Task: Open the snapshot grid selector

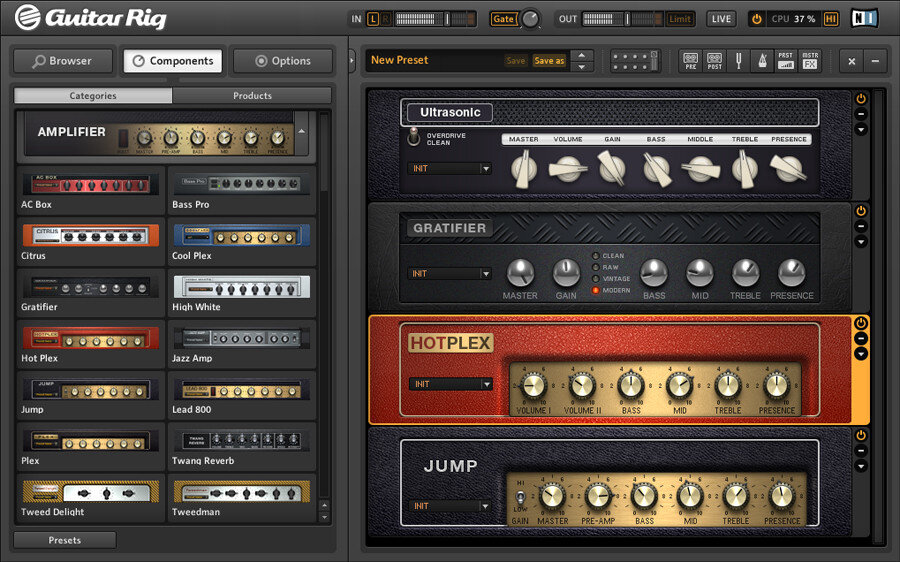Action: pyautogui.click(x=634, y=61)
